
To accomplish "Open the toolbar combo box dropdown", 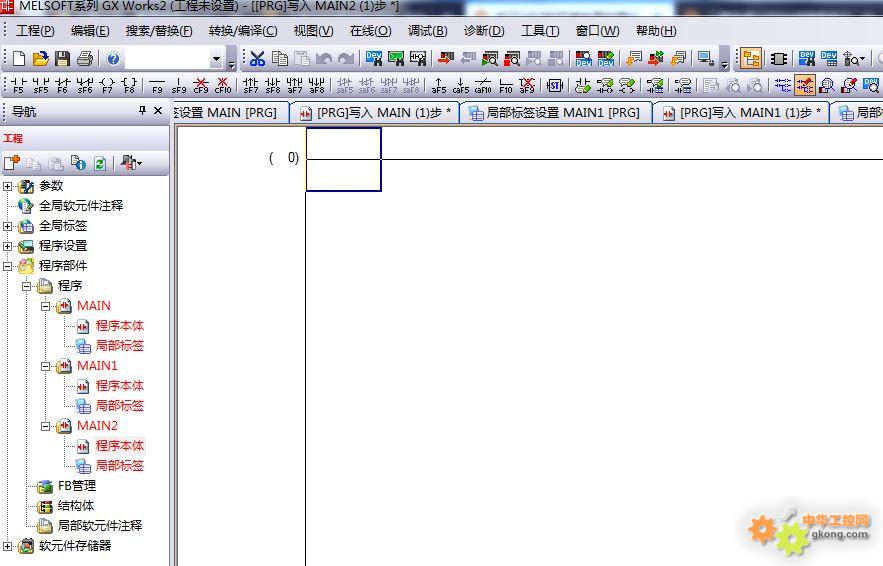I will [x=216, y=59].
